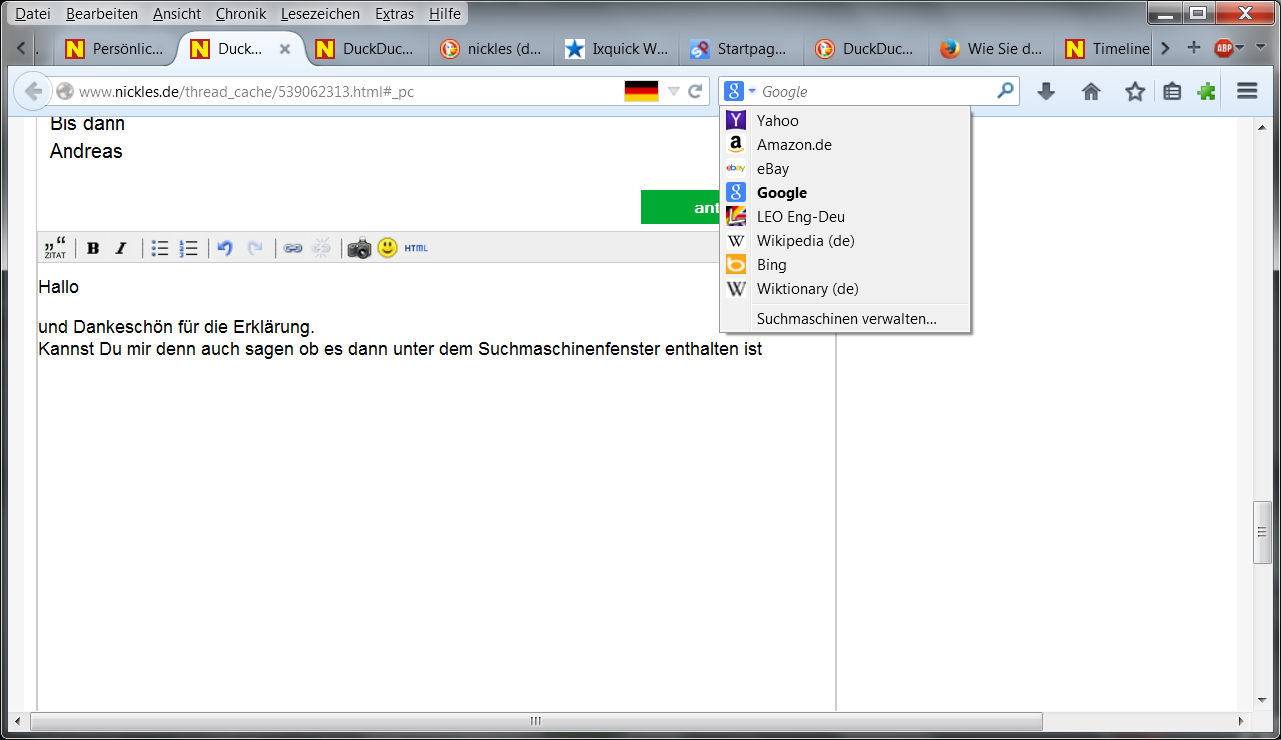
Task: Show bookmarks list icon
Action: (x=1172, y=91)
